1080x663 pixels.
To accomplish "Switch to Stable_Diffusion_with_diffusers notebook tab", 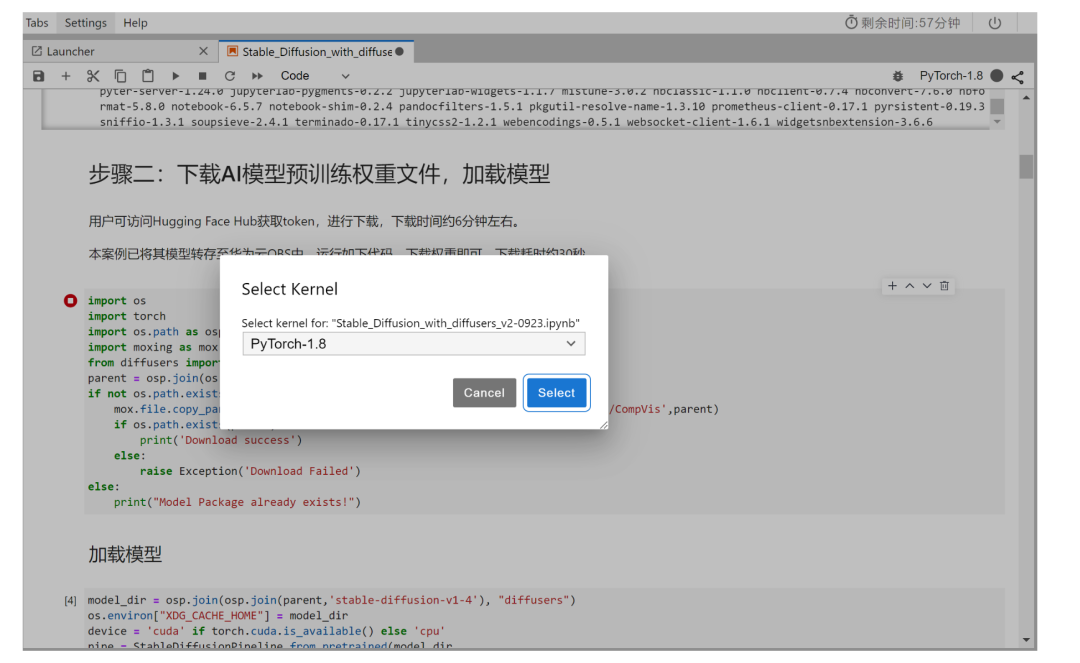I will [316, 52].
